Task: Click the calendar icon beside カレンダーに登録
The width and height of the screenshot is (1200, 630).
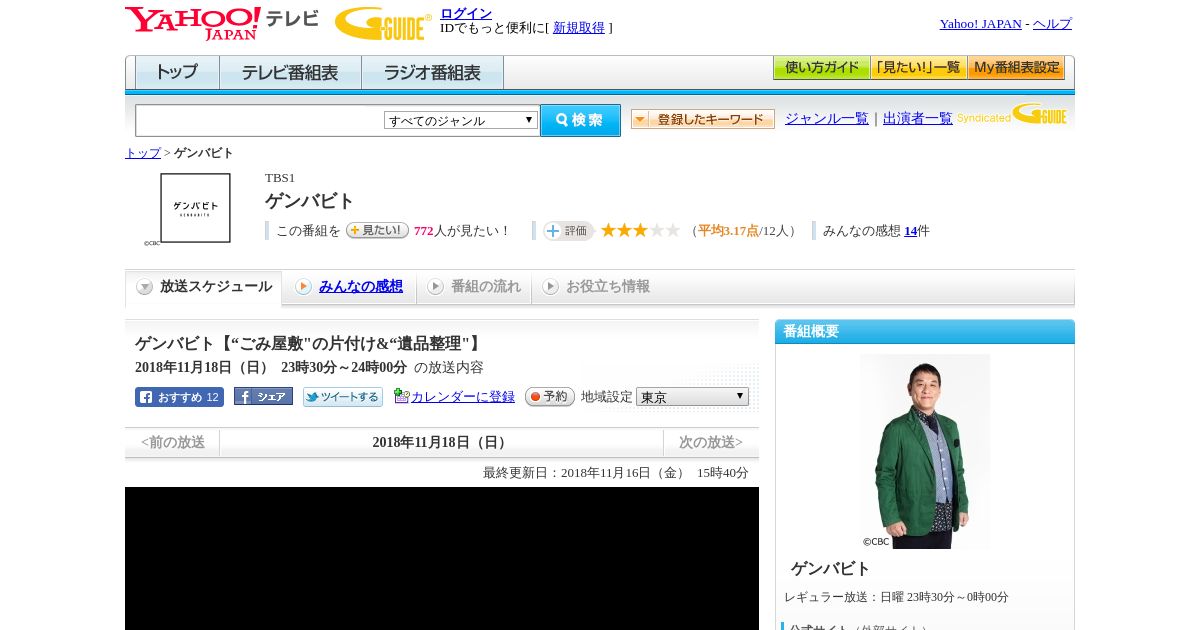Action: pos(402,396)
